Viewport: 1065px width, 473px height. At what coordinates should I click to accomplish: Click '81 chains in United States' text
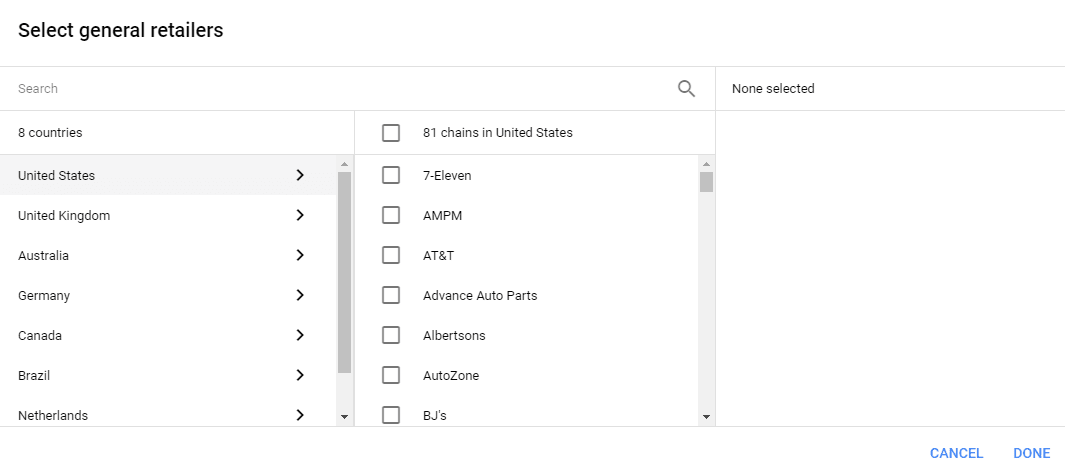(498, 133)
